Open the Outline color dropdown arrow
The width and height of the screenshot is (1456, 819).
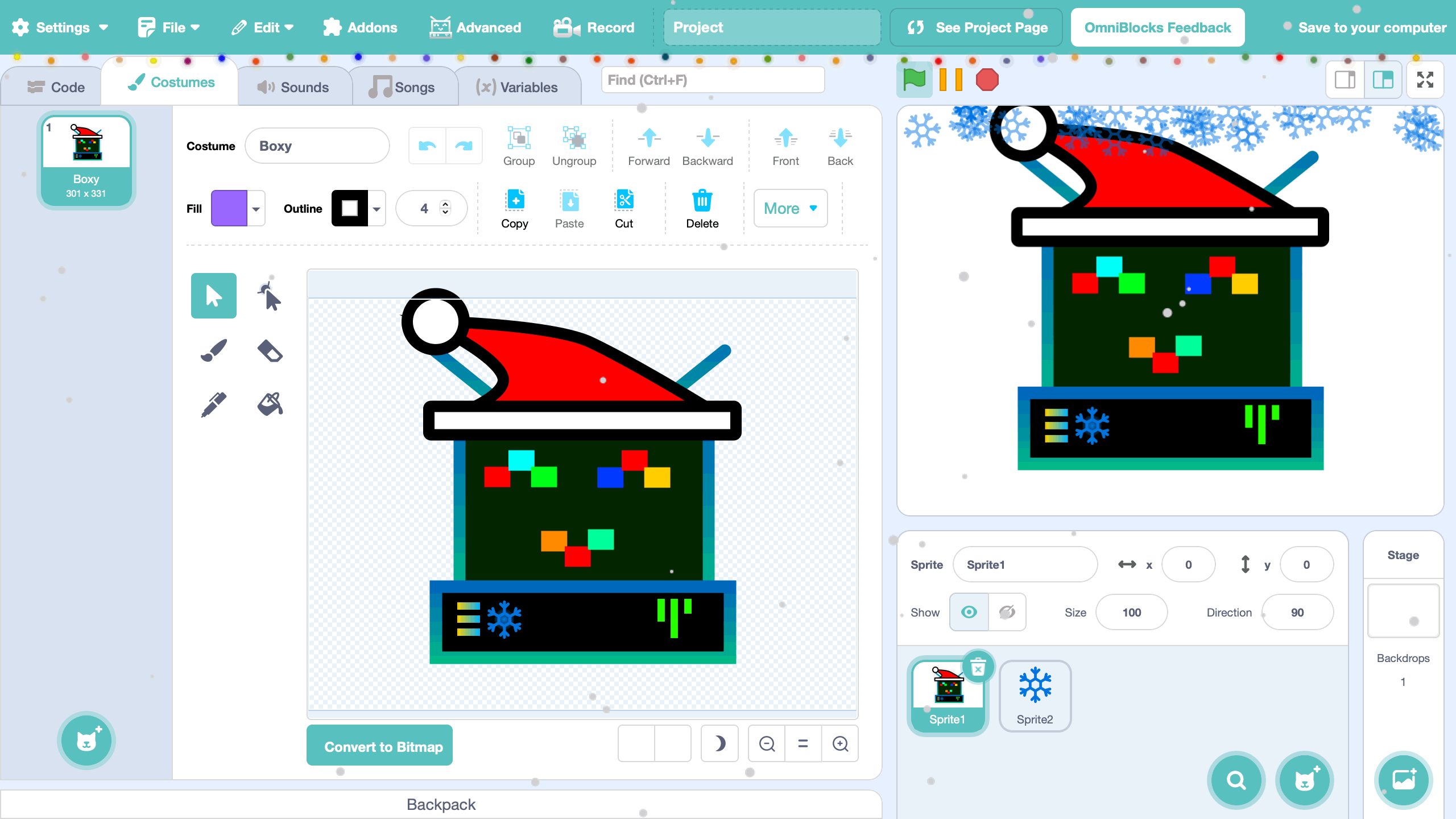[x=377, y=209]
